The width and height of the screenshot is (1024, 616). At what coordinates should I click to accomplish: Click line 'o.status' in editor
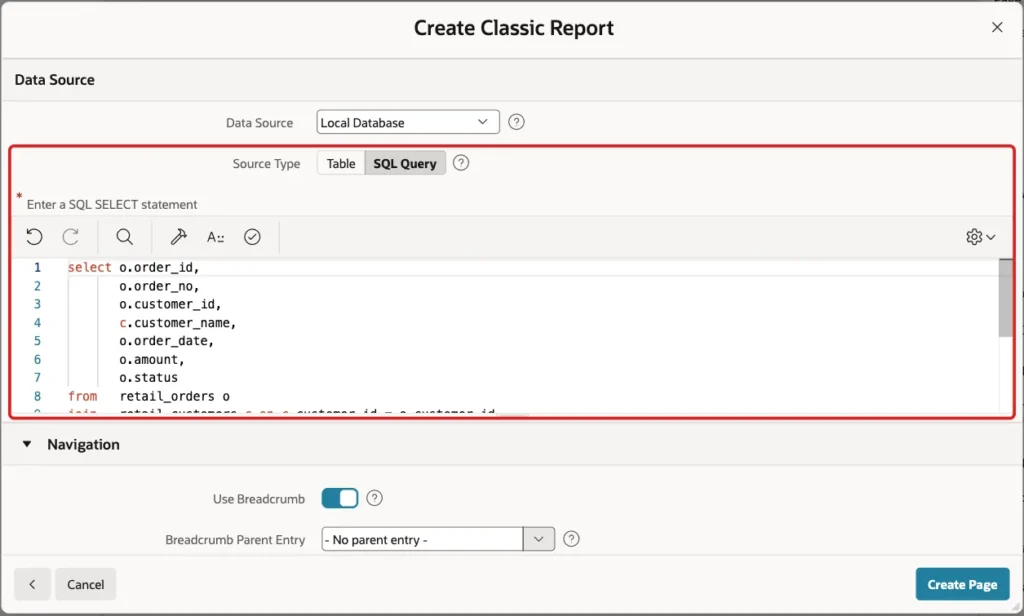pyautogui.click(x=148, y=378)
